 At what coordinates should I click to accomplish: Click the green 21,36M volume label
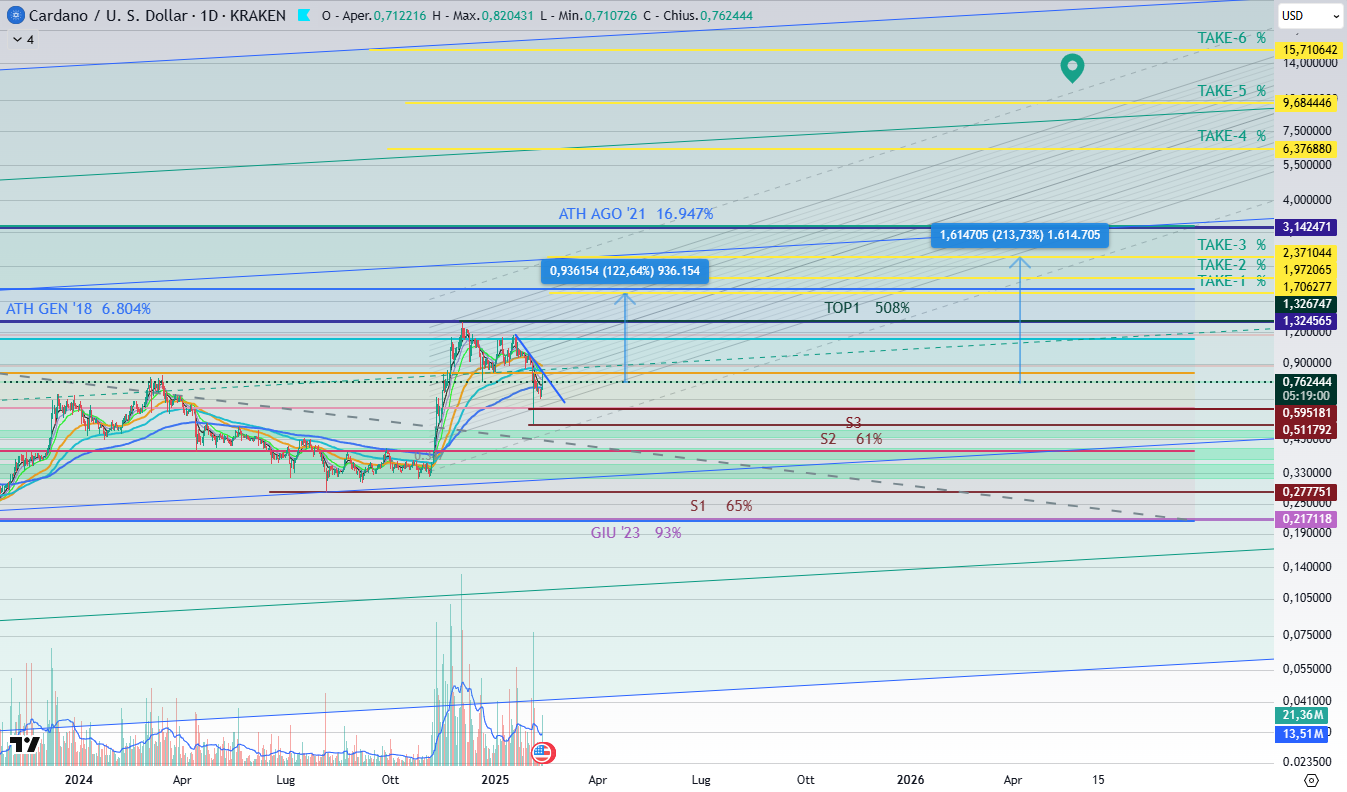(1302, 715)
